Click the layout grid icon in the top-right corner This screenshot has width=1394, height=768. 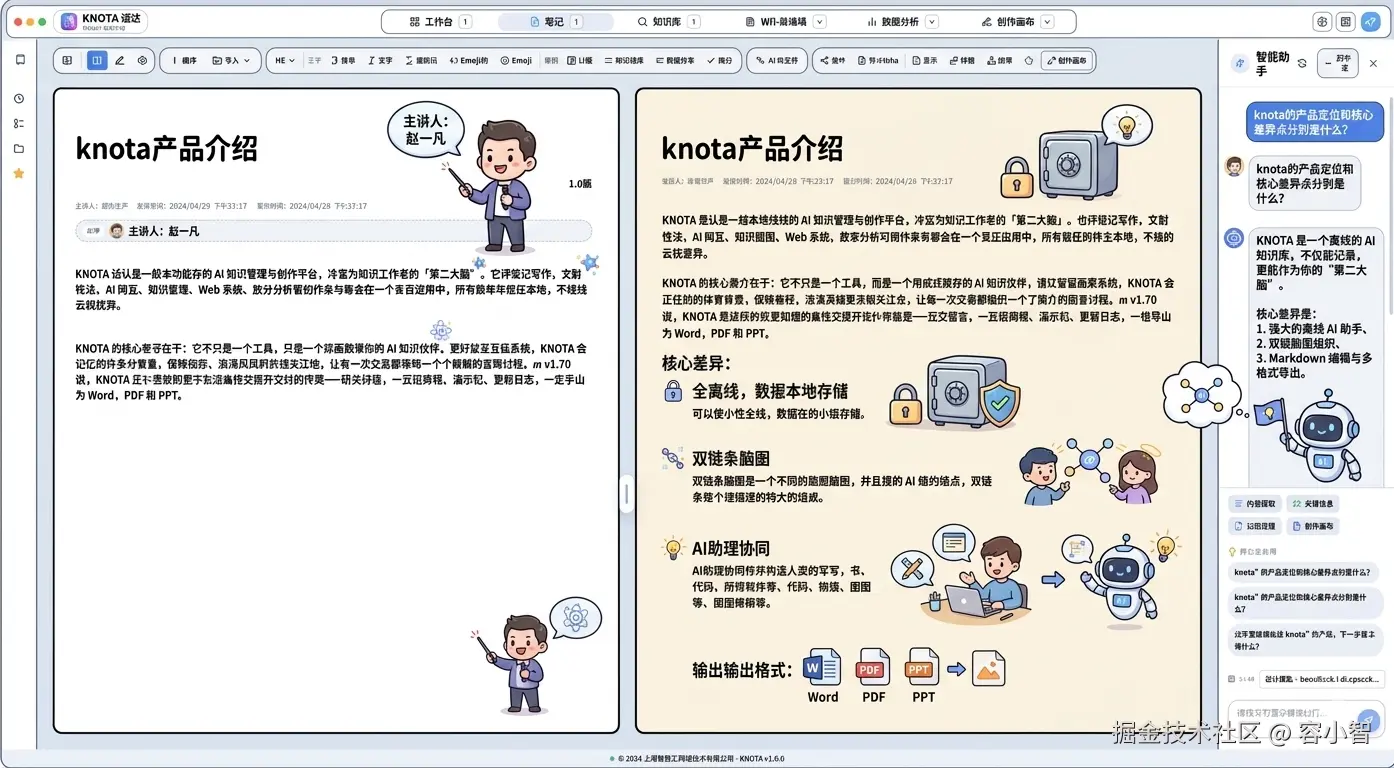[1345, 21]
